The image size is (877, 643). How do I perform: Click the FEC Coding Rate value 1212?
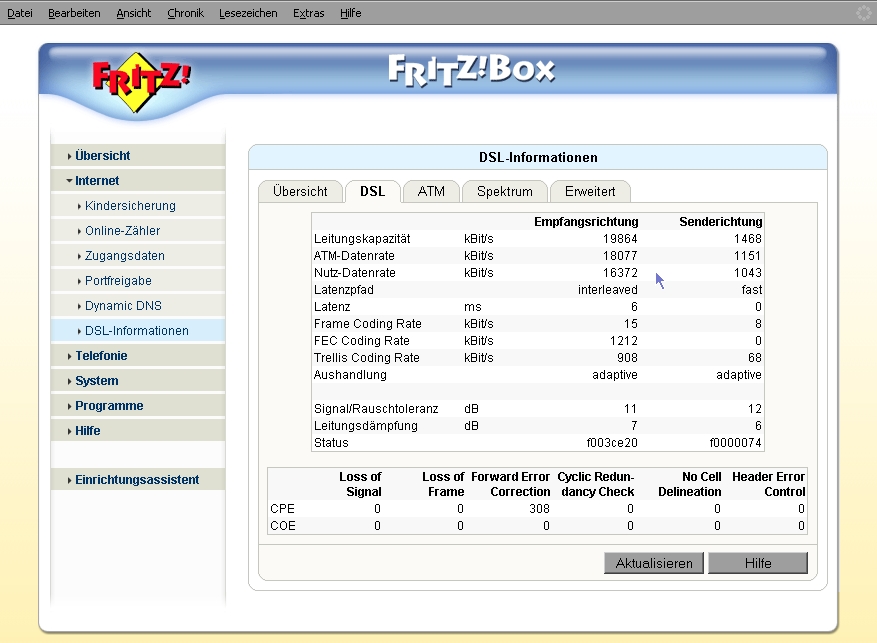point(624,341)
